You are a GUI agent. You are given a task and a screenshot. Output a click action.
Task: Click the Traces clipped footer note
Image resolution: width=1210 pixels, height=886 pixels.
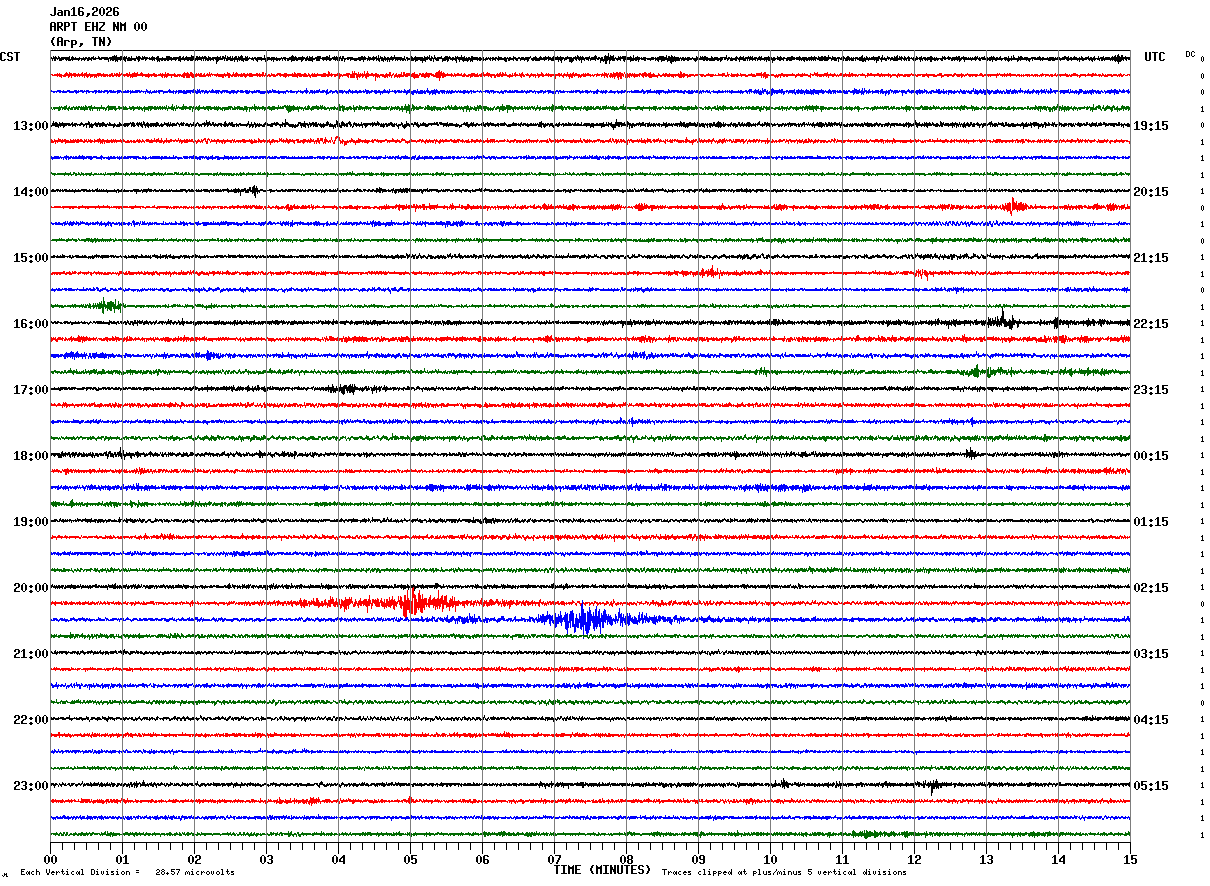tap(784, 872)
